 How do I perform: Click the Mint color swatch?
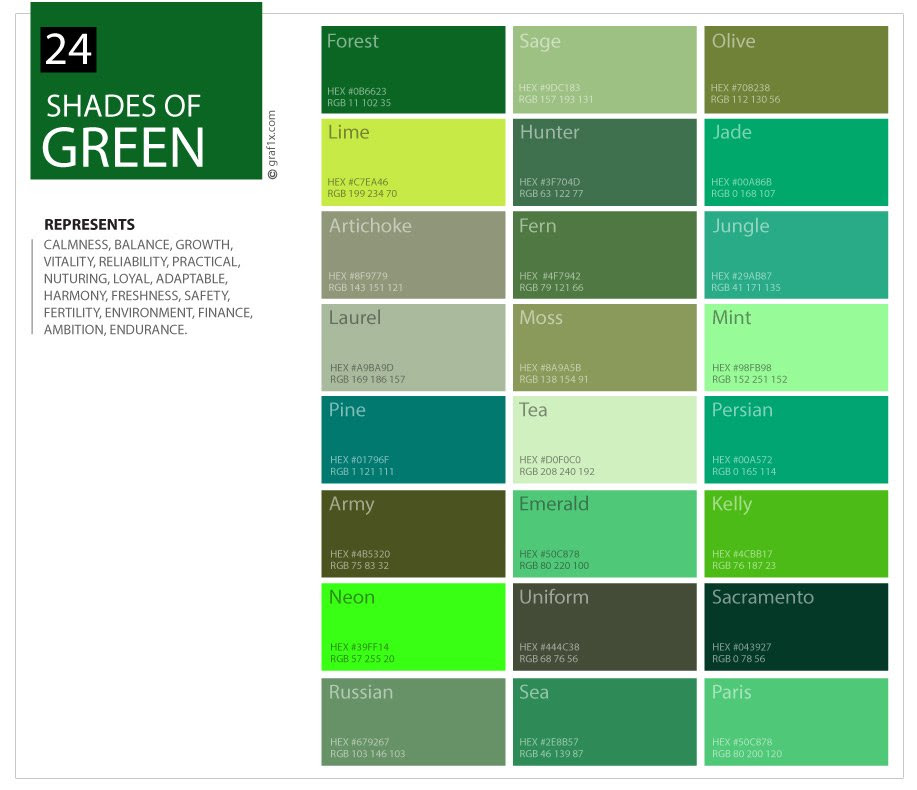click(x=796, y=346)
